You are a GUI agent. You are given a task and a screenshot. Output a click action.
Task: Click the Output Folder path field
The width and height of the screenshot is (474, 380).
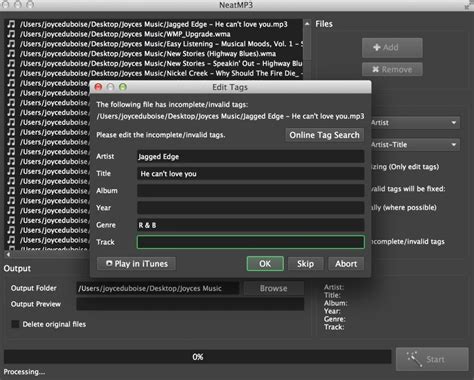point(158,288)
